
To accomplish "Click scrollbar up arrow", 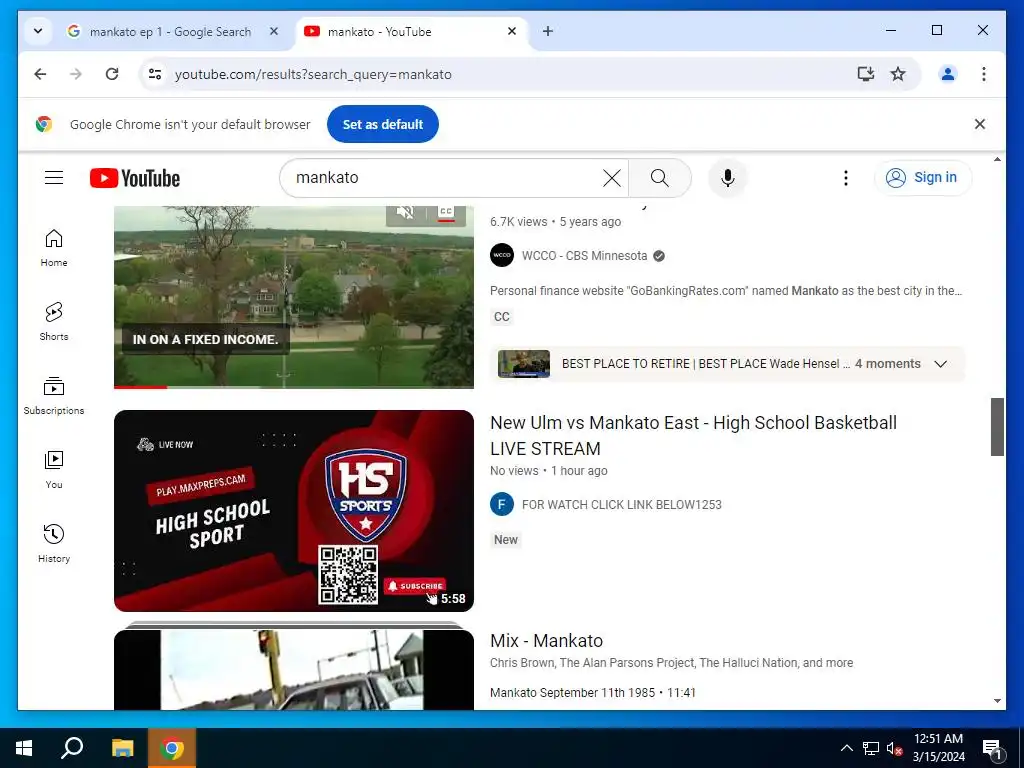I will 997,159.
